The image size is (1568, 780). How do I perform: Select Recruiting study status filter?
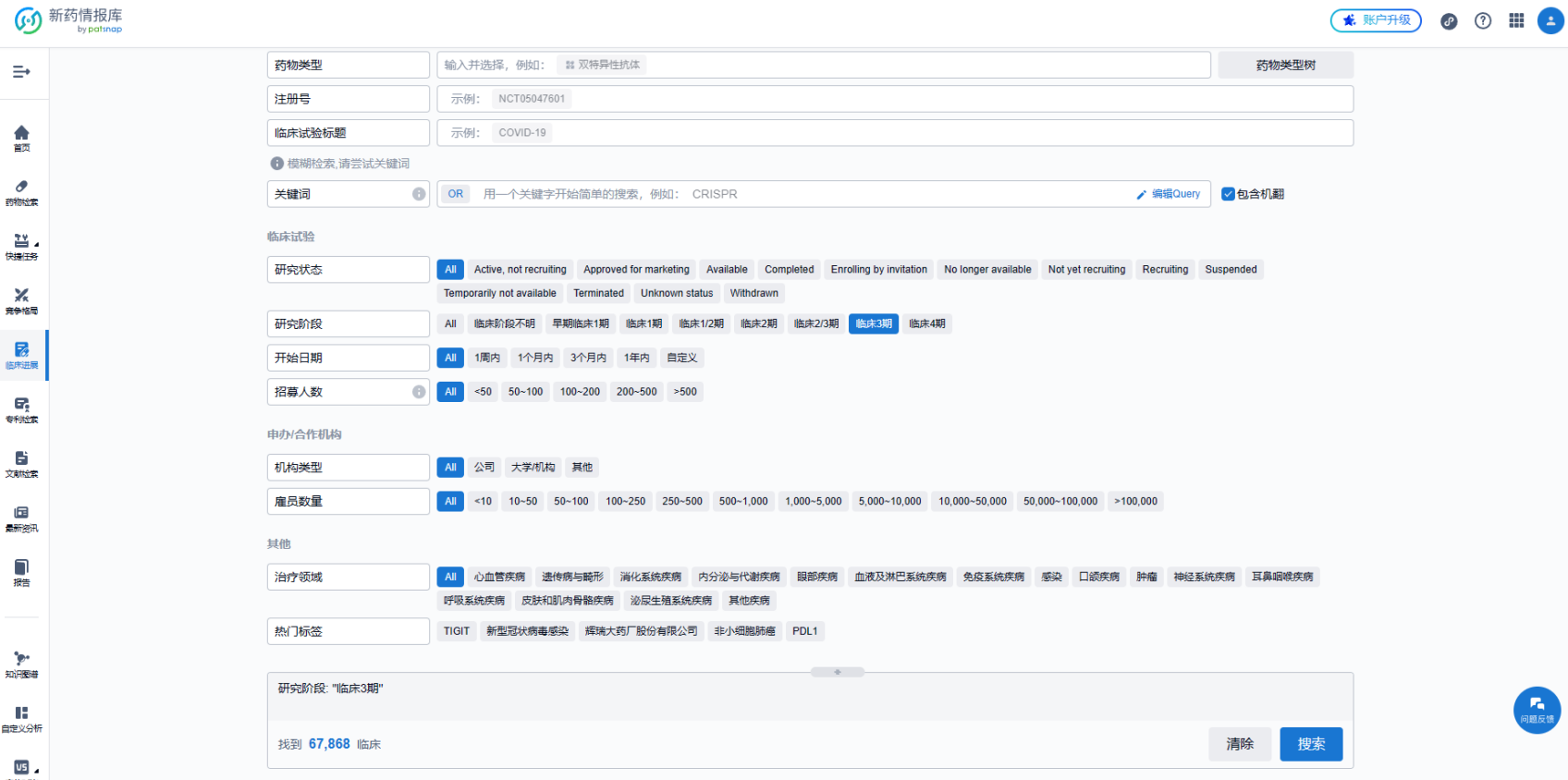[1164, 270]
